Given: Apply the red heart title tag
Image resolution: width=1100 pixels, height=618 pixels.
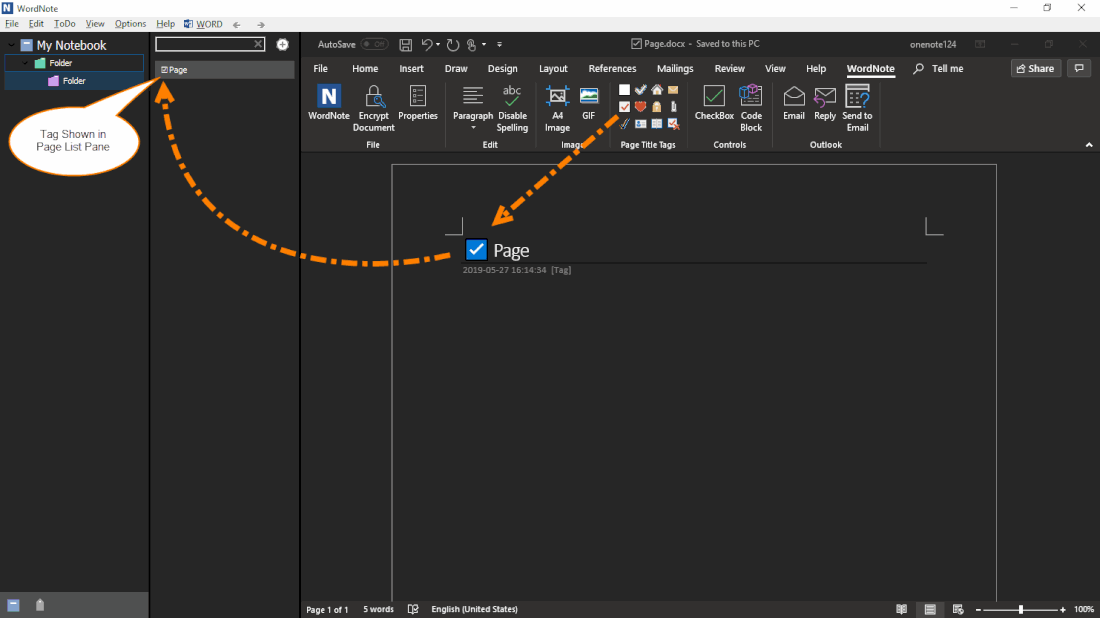Looking at the screenshot, I should point(640,107).
